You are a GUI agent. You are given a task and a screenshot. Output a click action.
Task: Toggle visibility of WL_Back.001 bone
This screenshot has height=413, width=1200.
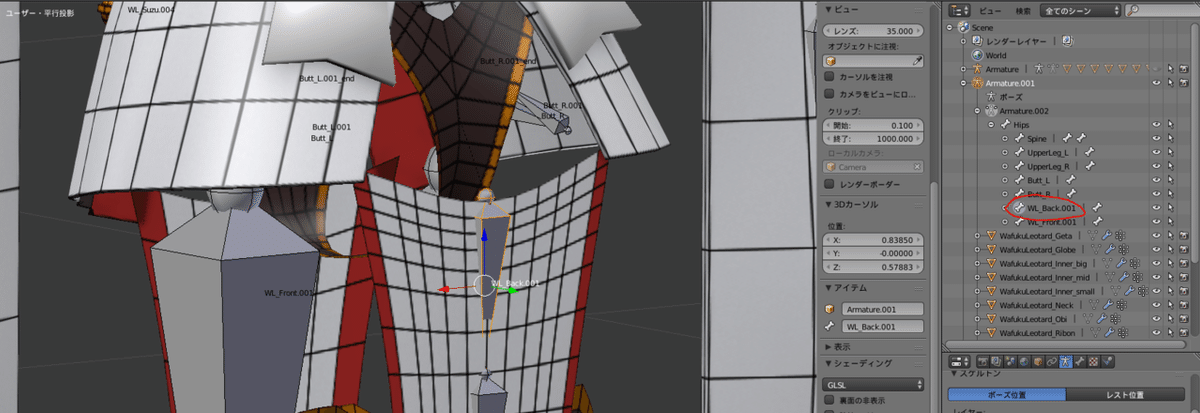[1158, 207]
